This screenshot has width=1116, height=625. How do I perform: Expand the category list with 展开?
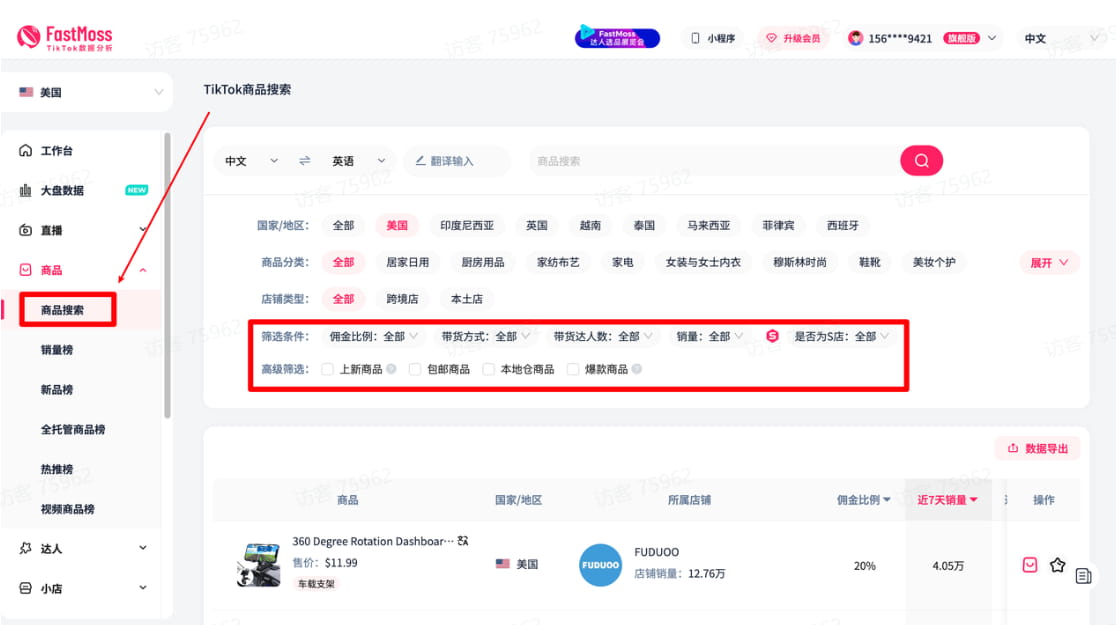1049,263
